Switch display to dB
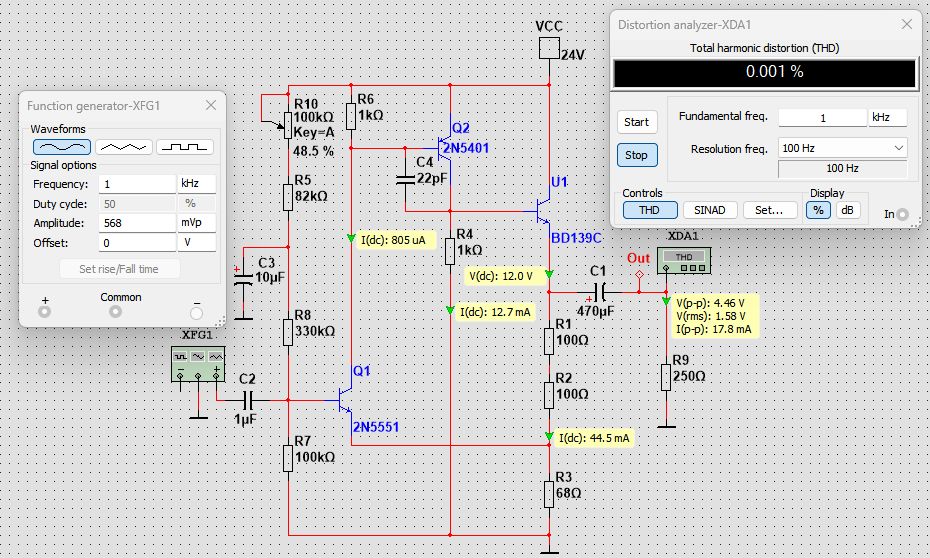The image size is (930, 558). point(848,210)
